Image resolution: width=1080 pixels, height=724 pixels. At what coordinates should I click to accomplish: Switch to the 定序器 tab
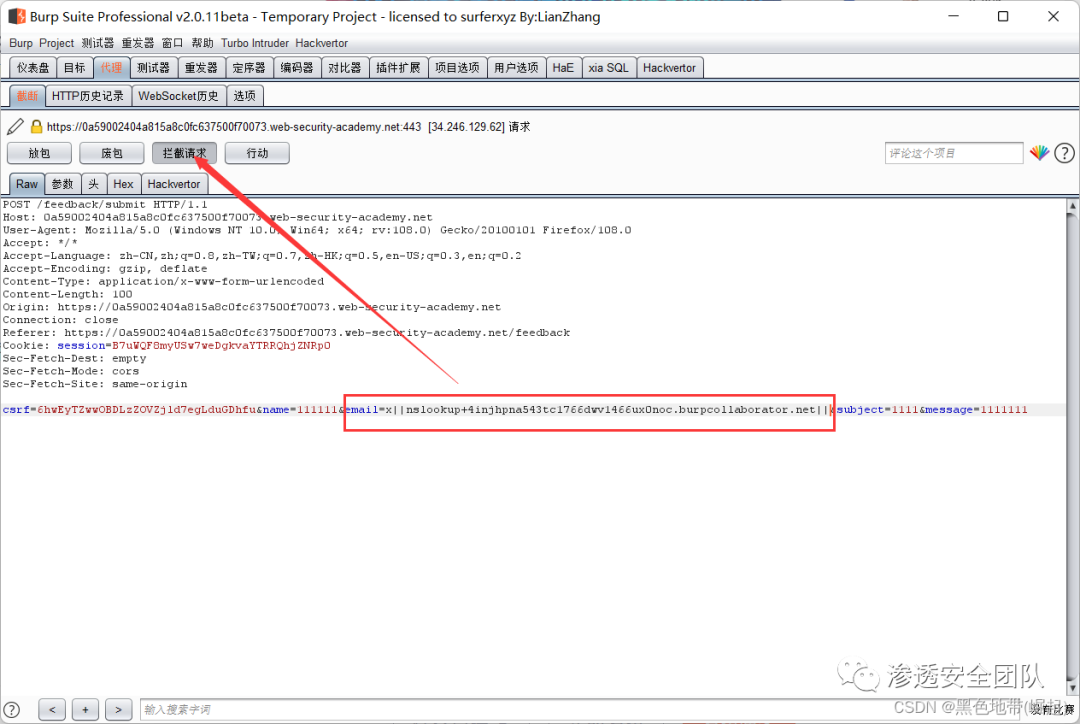click(x=249, y=68)
